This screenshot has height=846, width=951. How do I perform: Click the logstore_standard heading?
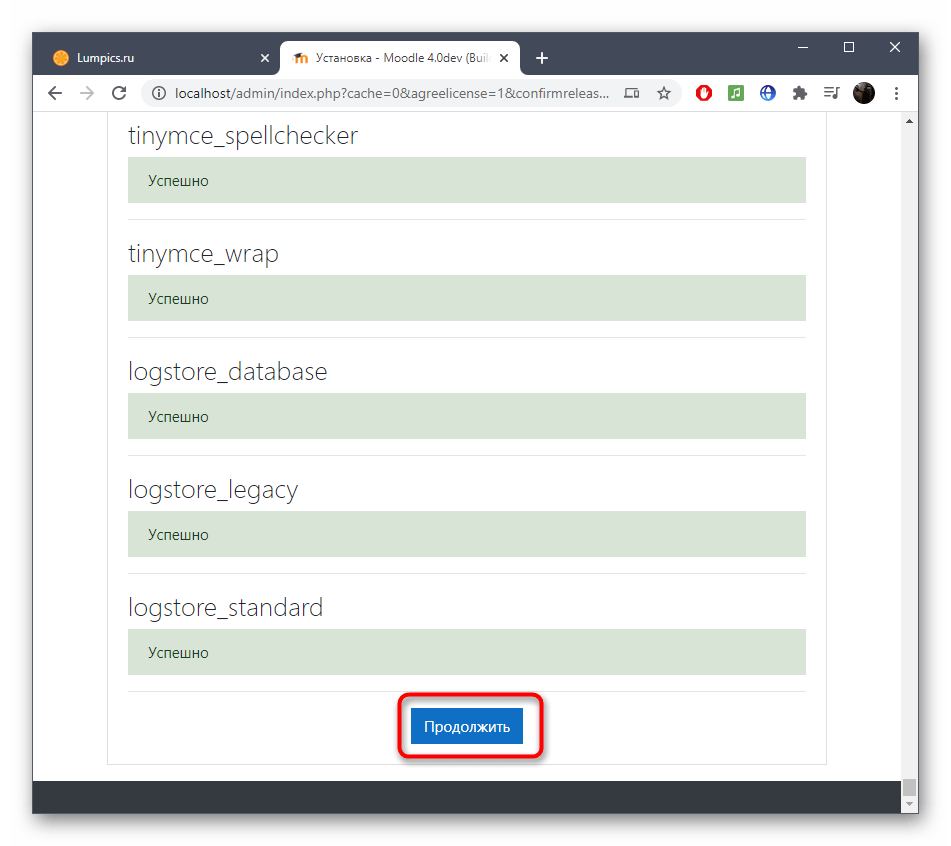(x=225, y=608)
